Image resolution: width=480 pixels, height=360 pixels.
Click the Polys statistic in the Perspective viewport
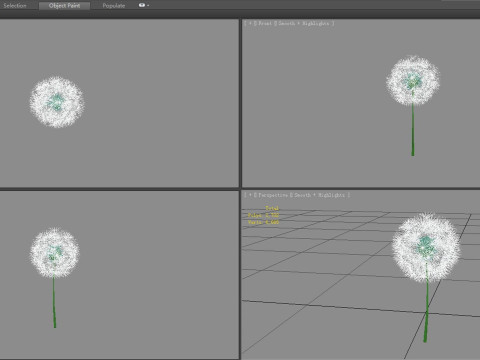point(263,215)
